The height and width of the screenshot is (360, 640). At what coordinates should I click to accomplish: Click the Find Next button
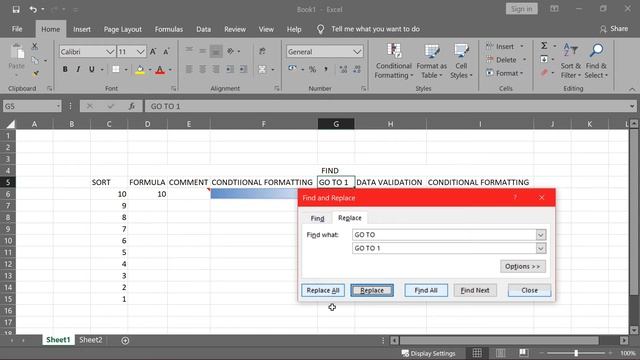click(475, 290)
